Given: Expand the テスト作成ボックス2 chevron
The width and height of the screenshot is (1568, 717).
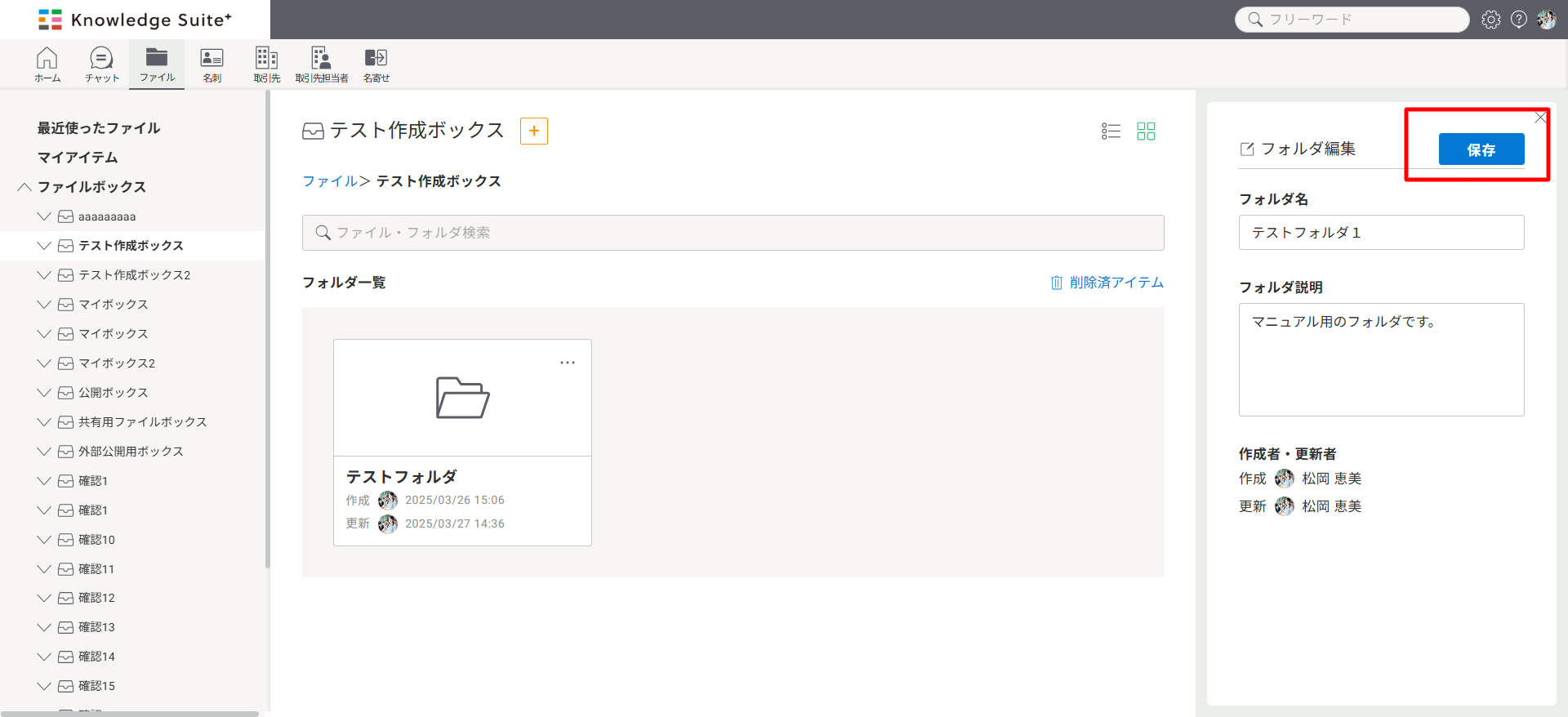Looking at the screenshot, I should click(x=44, y=275).
